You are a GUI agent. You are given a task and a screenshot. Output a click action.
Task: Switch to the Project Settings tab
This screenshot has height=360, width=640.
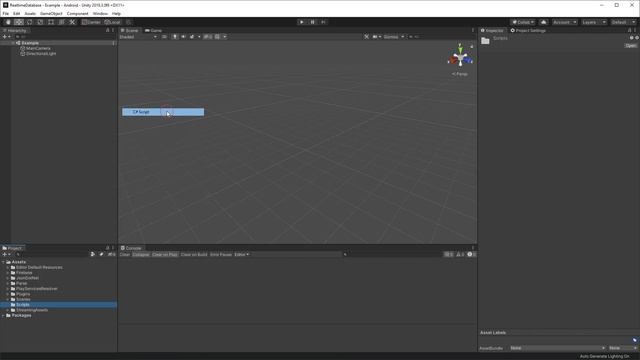528,31
